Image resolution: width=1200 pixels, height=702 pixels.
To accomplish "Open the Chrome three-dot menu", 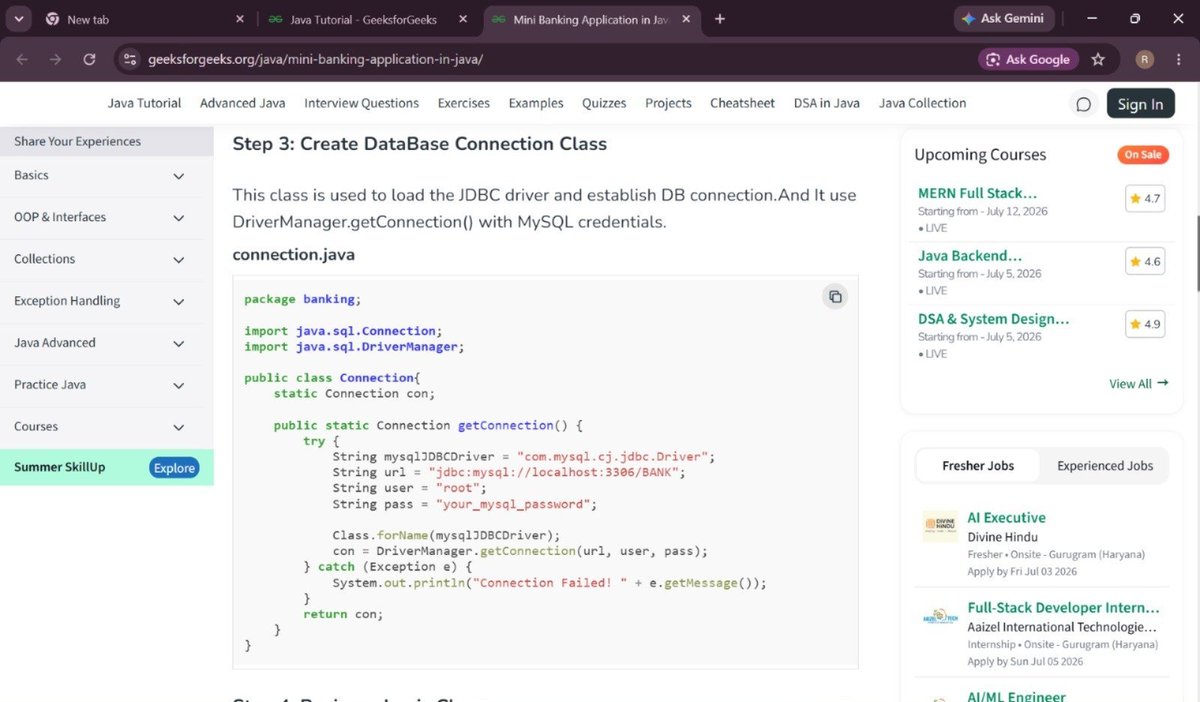I will (1180, 59).
